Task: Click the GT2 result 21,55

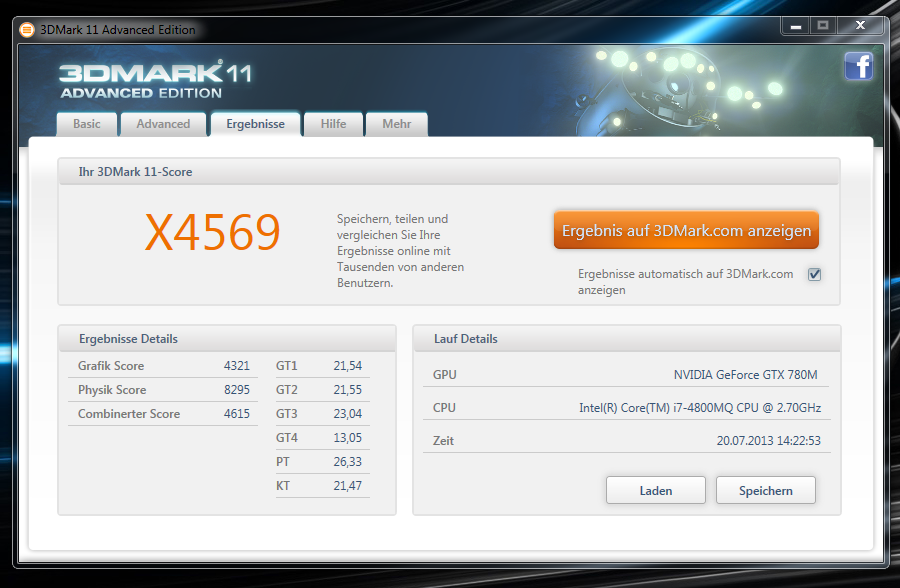Action: point(347,390)
